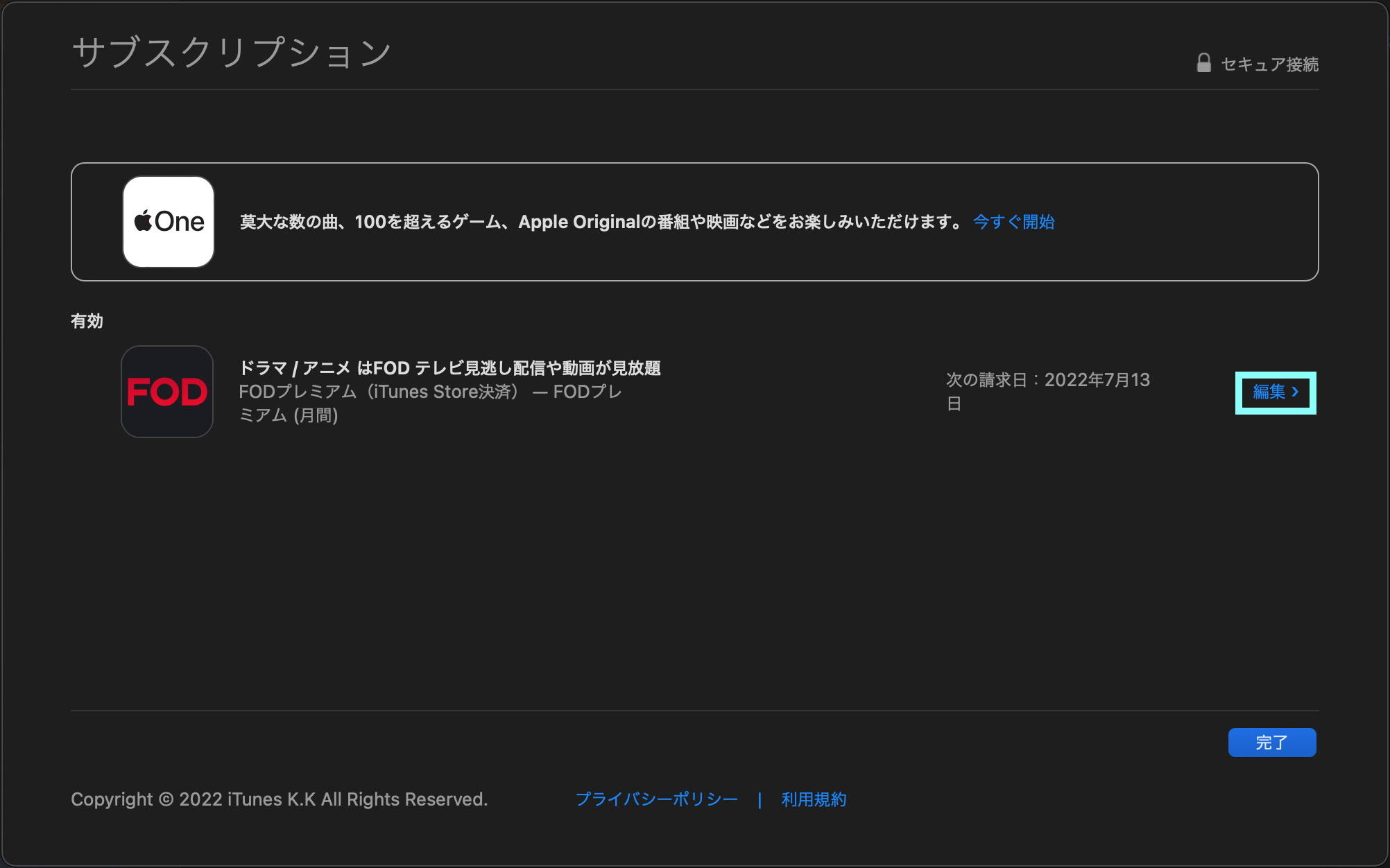Click the FOD app icon
Image resolution: width=1390 pixels, height=868 pixels.
[x=167, y=392]
